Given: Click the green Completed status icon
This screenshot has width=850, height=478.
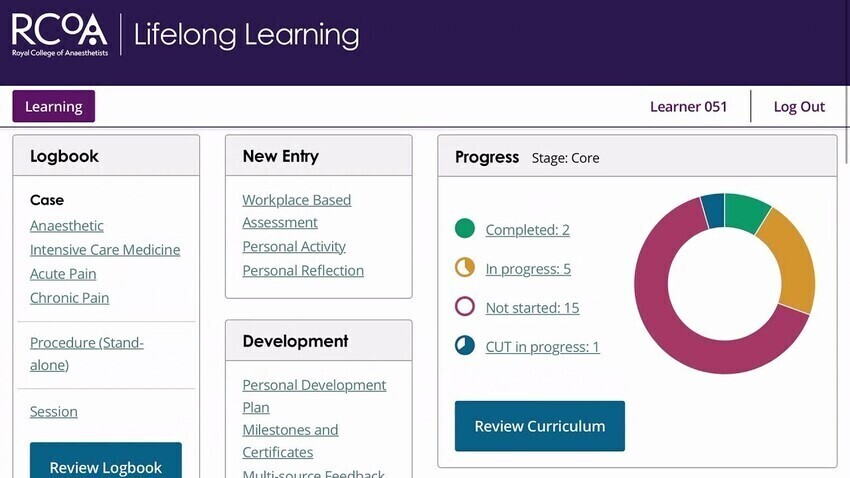Looking at the screenshot, I should pyautogui.click(x=465, y=229).
